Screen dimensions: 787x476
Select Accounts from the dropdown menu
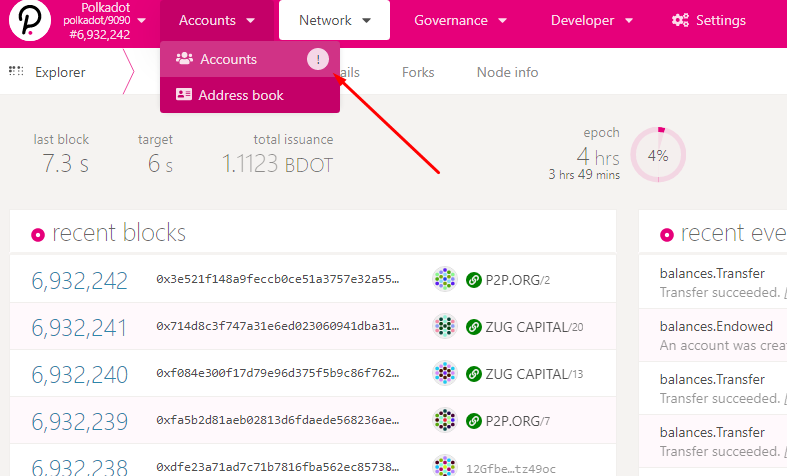228,60
